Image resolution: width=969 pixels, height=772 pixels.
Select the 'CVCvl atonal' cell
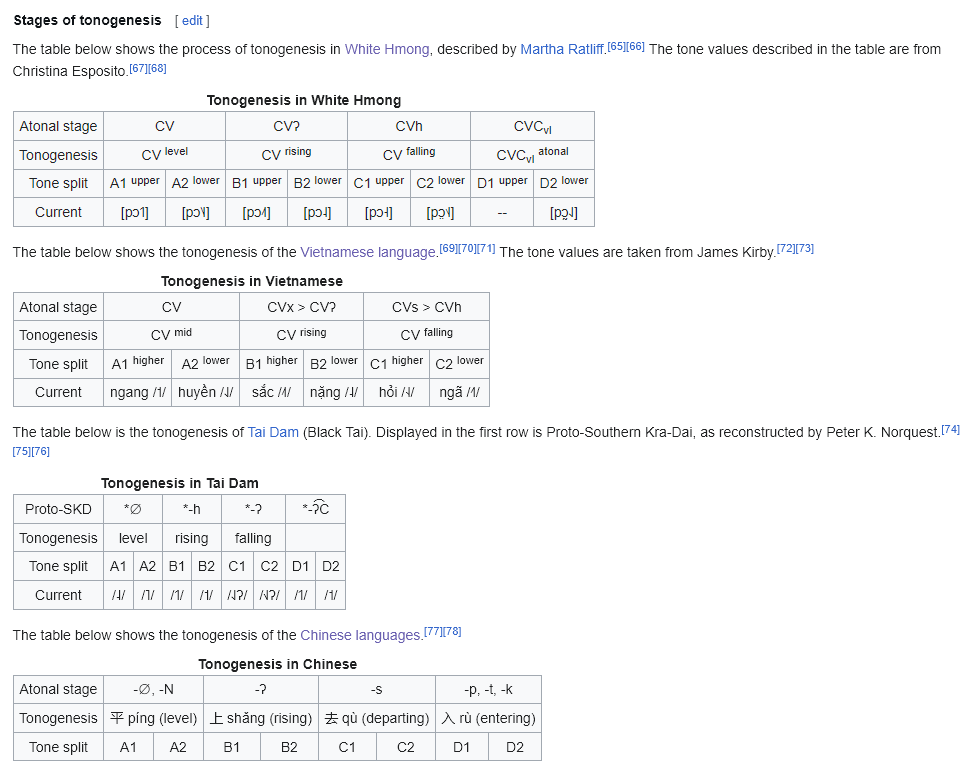[x=532, y=155]
